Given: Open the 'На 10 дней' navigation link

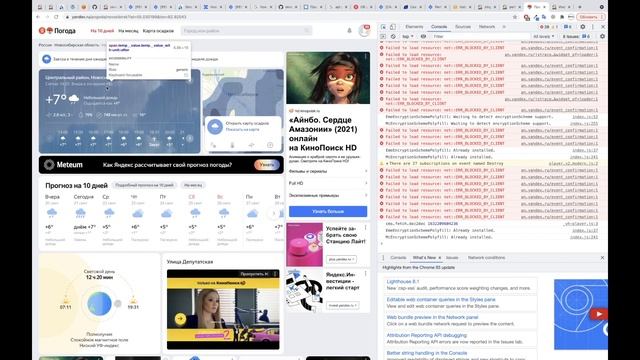Looking at the screenshot, I should point(102,31).
